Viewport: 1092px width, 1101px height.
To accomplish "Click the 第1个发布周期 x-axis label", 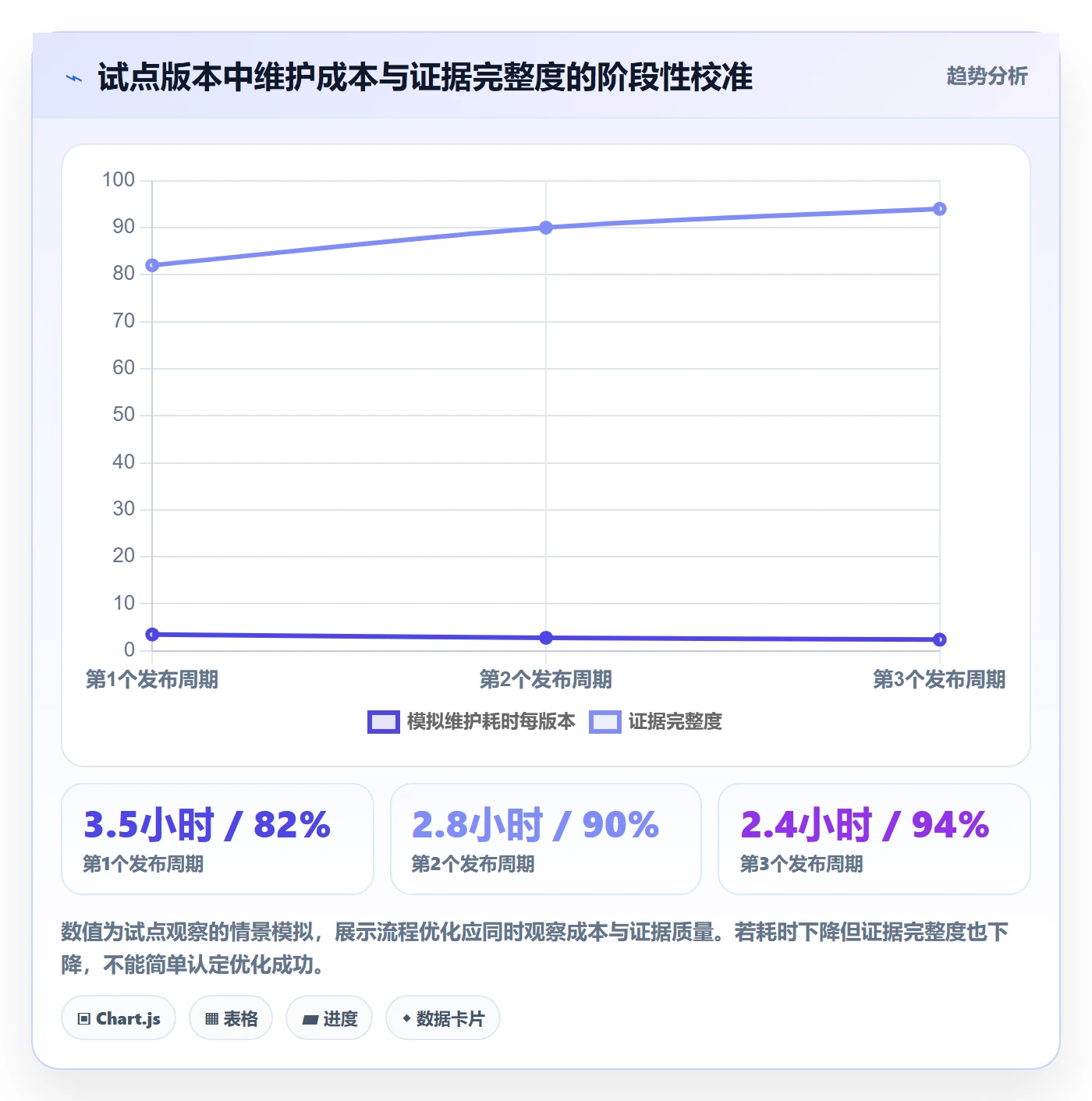I will (152, 680).
